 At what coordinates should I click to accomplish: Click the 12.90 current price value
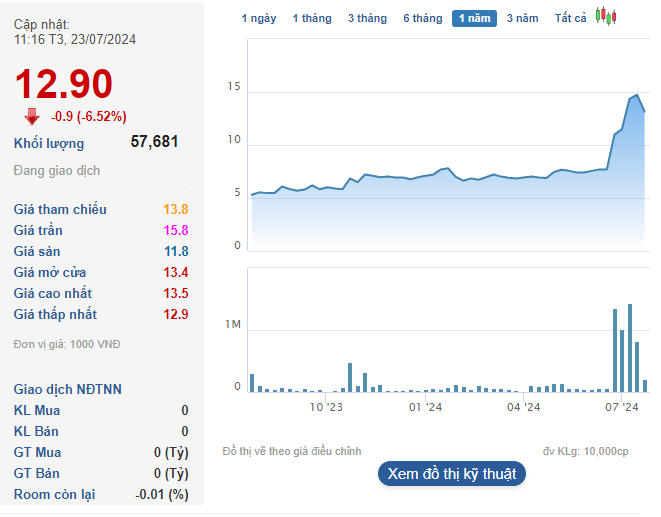click(x=64, y=83)
